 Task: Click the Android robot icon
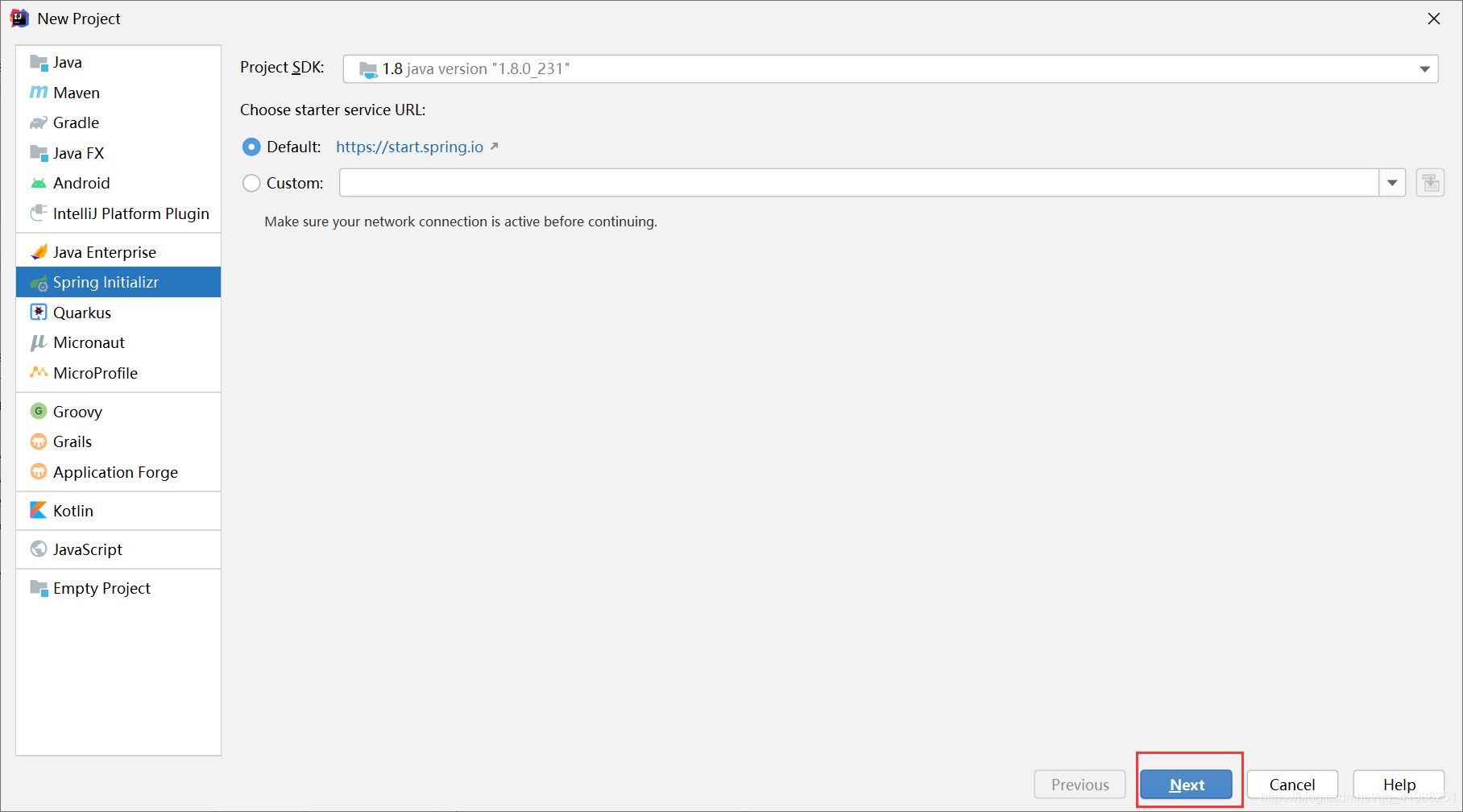38,184
